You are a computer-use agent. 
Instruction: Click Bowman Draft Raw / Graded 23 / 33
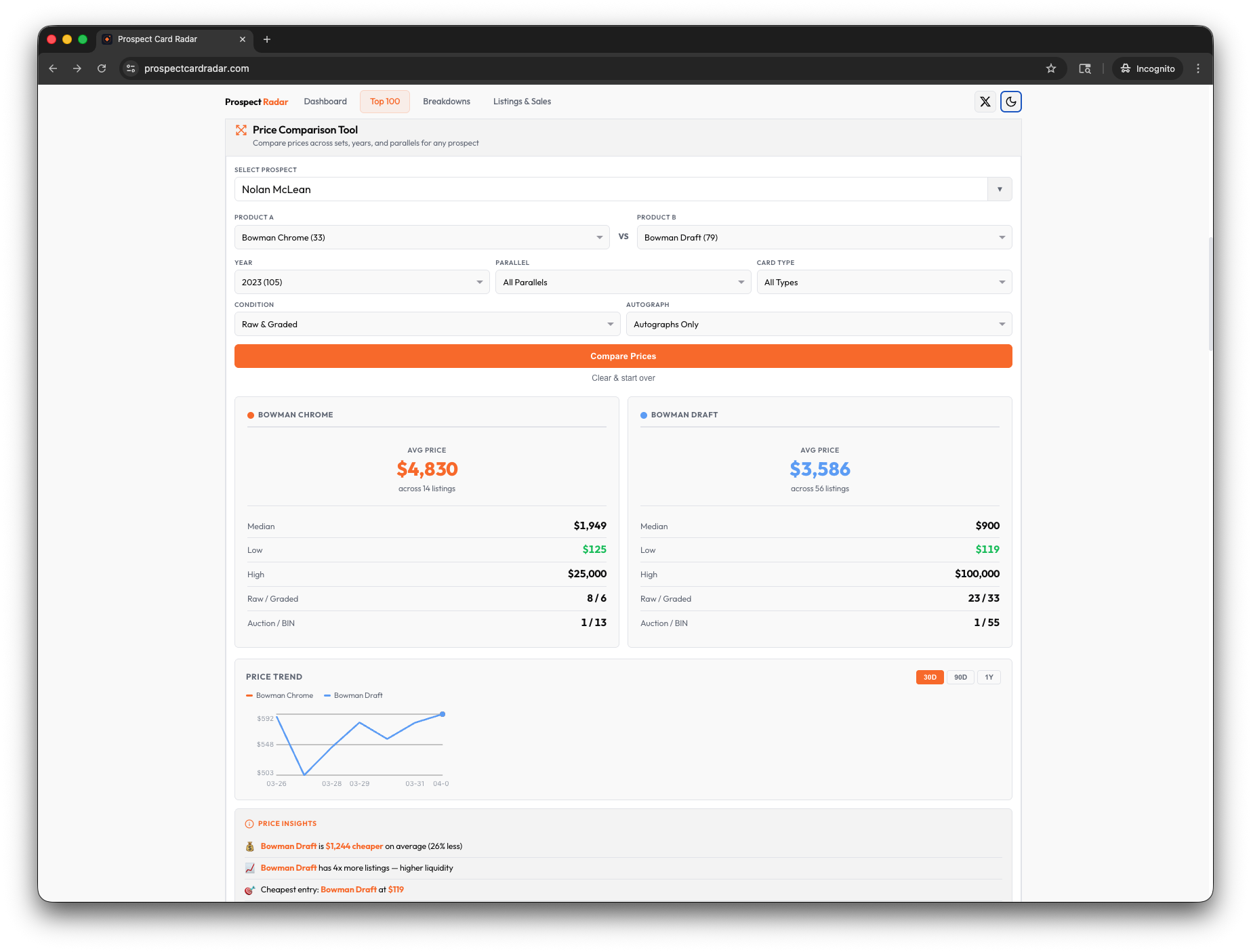pos(983,598)
